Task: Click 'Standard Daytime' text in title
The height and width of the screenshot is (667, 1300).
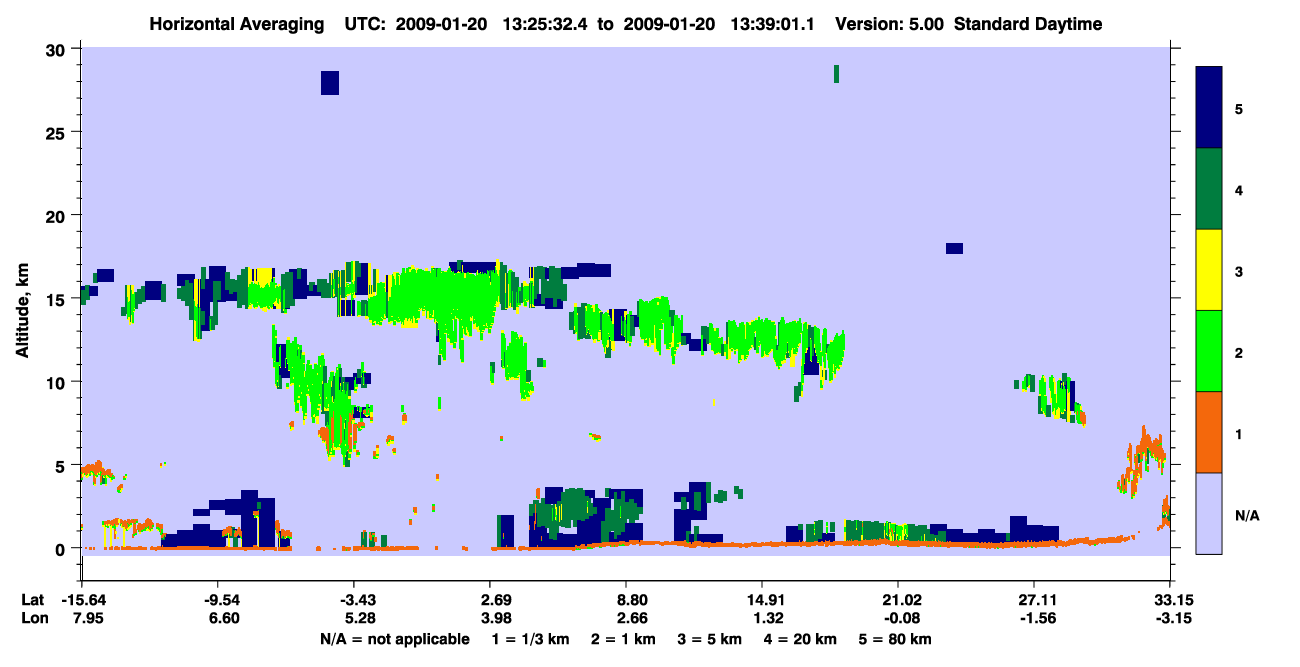Action: point(1029,24)
